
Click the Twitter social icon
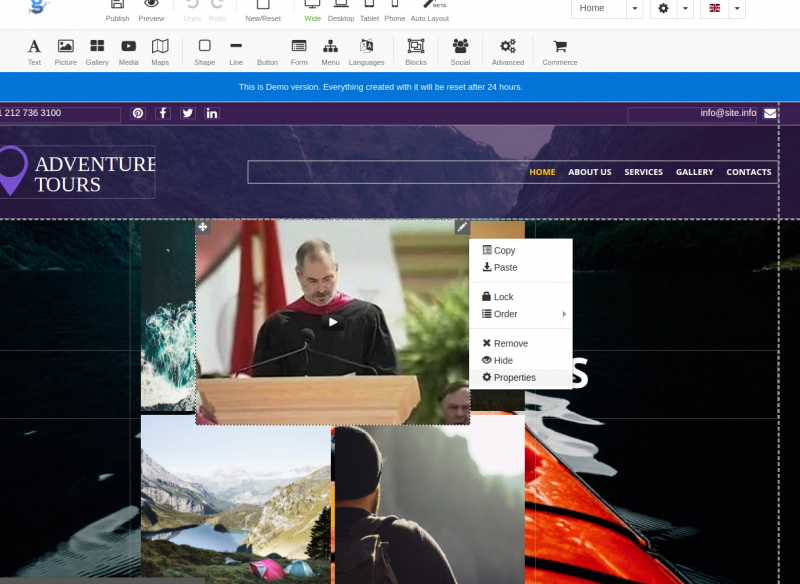pyautogui.click(x=187, y=113)
